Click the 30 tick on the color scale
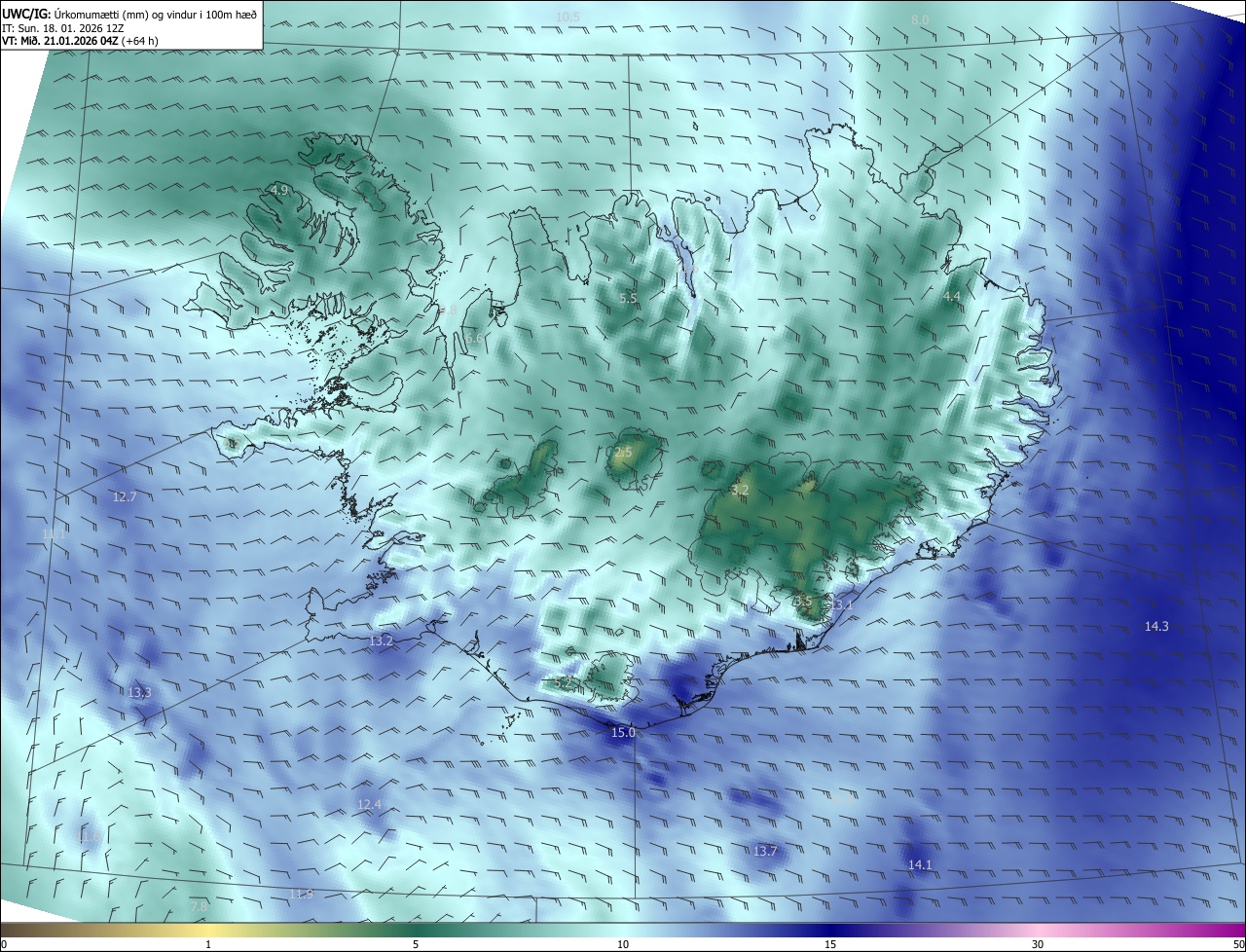Image resolution: width=1246 pixels, height=952 pixels. (x=1038, y=944)
